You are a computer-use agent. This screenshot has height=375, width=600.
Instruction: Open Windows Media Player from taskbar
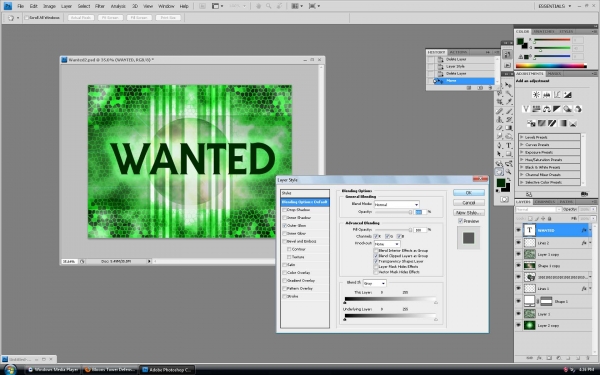click(x=53, y=370)
